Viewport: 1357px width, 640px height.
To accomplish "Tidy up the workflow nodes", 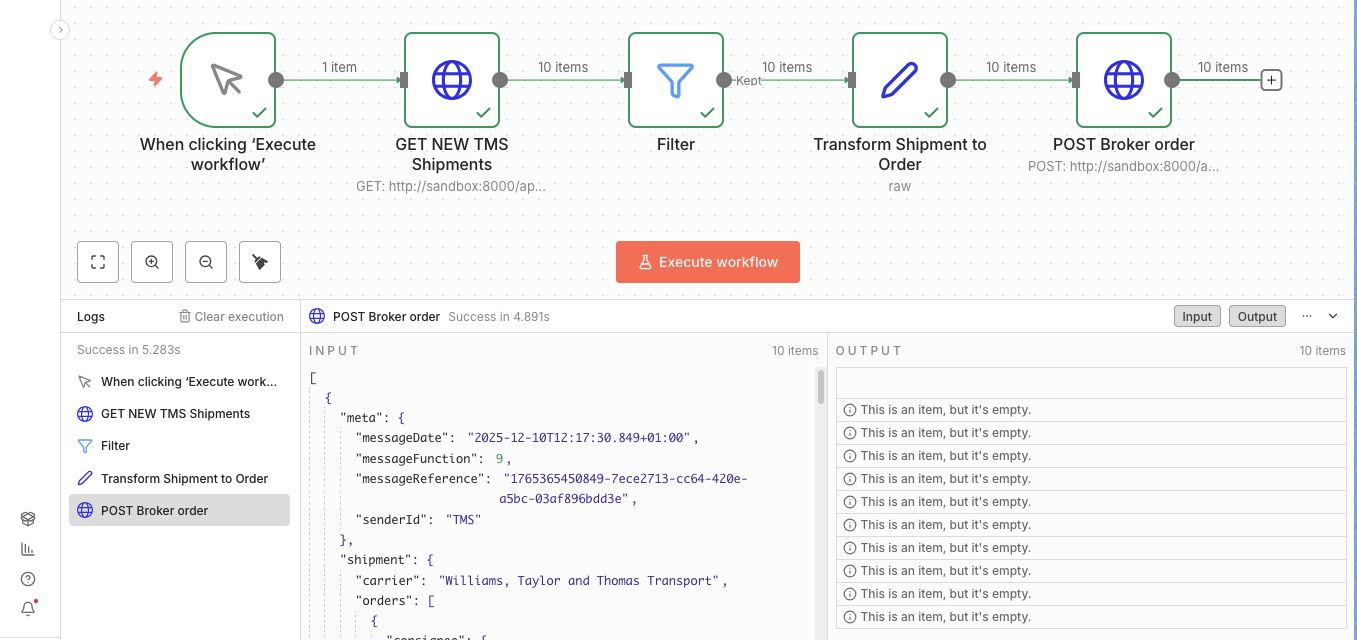I will point(260,262).
